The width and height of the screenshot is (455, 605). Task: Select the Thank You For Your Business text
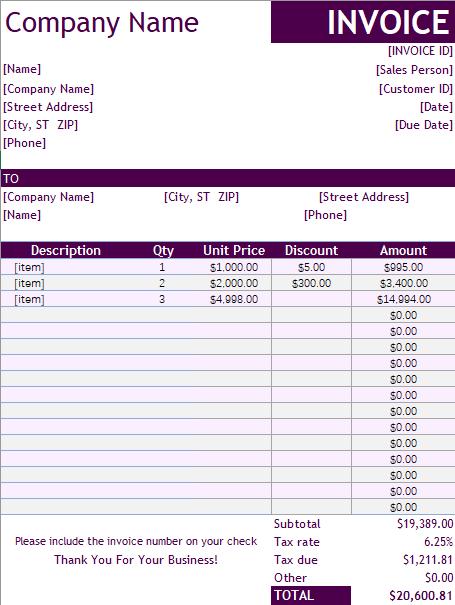[x=136, y=560]
